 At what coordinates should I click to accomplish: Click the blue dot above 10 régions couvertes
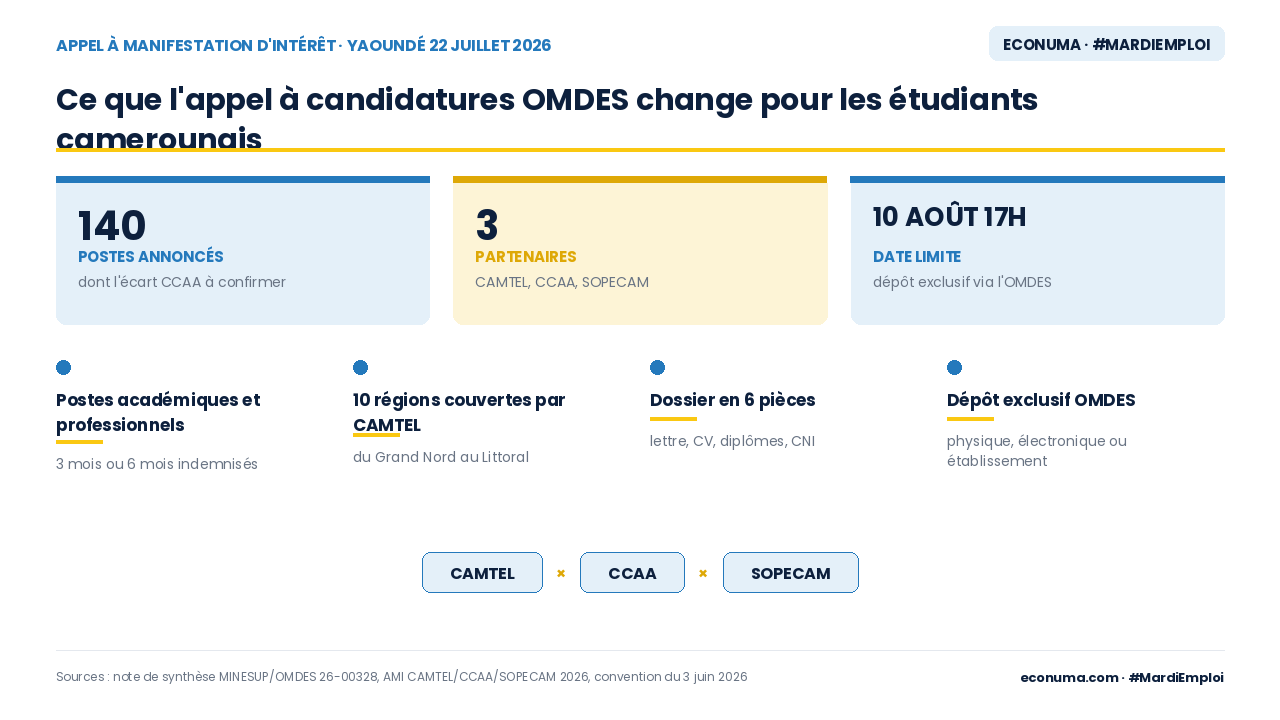360,367
